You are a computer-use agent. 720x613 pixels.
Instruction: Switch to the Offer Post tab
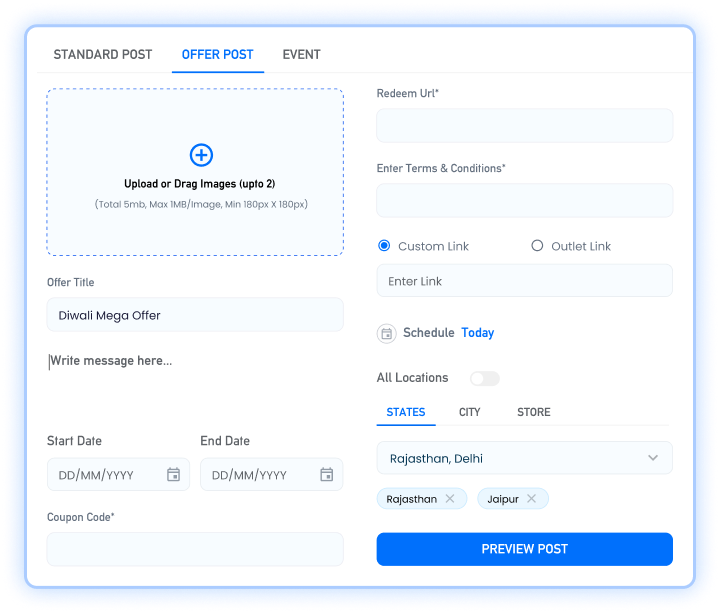pyautogui.click(x=218, y=55)
